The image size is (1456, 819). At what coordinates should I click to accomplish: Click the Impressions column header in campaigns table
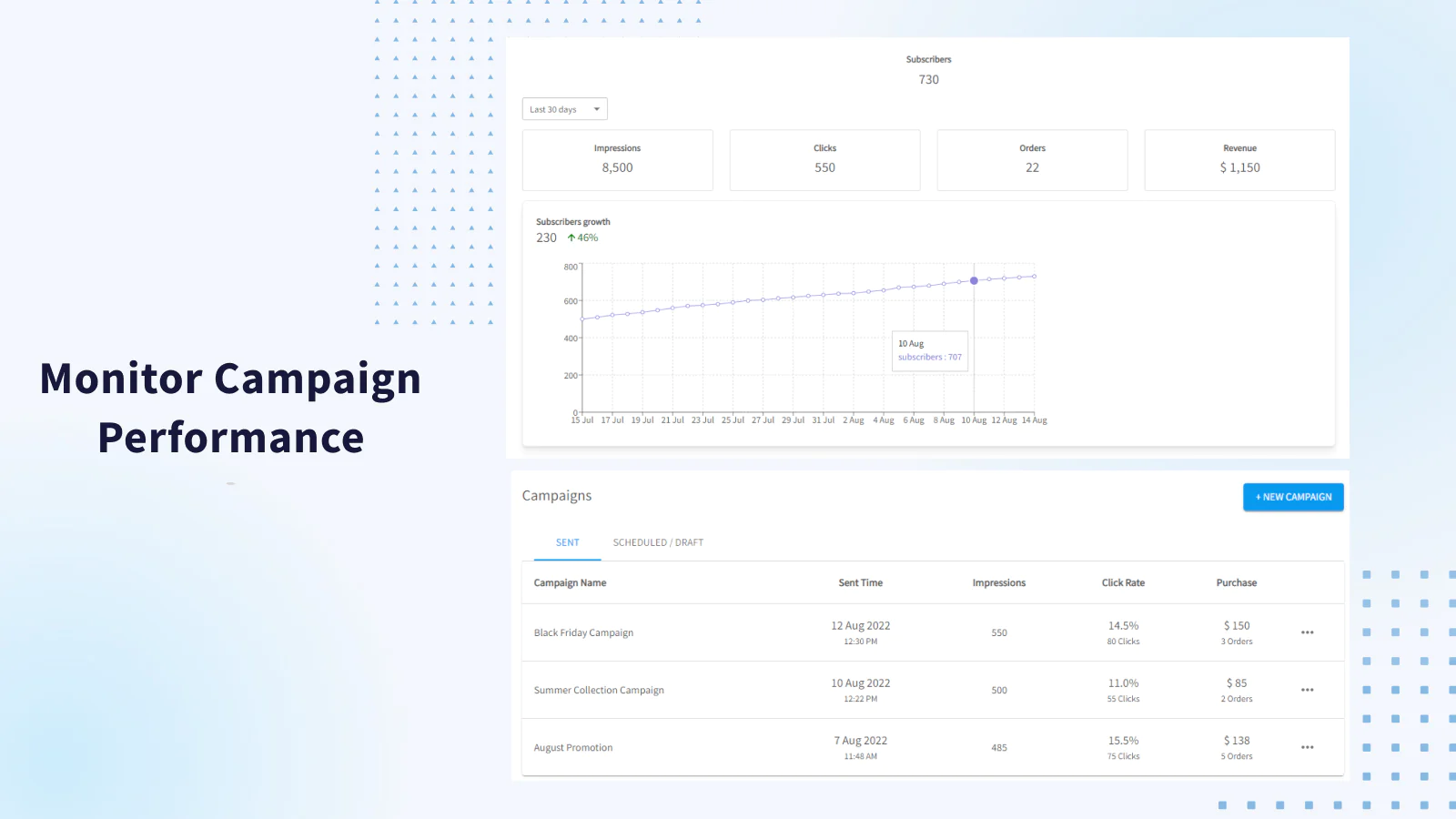click(999, 582)
